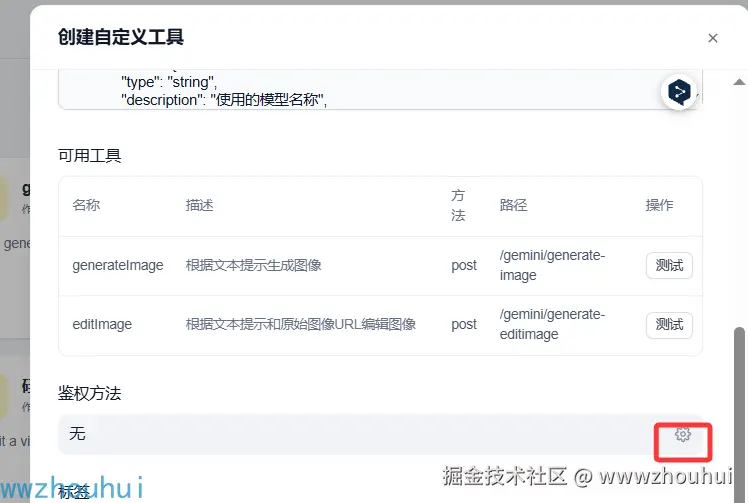This screenshot has width=748, height=503.
Task: Click the 可用工具 section heading
Action: 90,156
